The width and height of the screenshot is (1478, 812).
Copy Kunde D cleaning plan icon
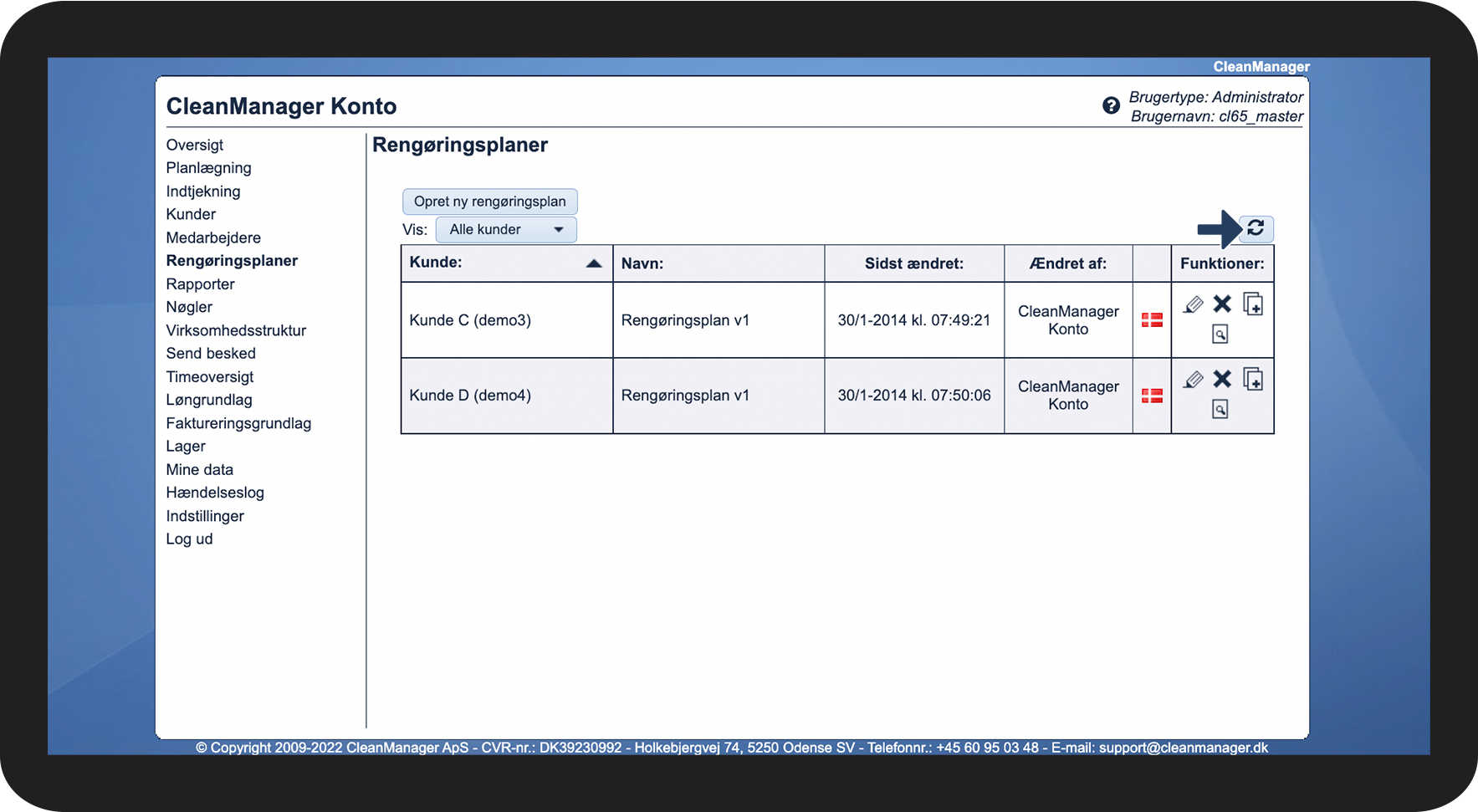coord(1253,379)
